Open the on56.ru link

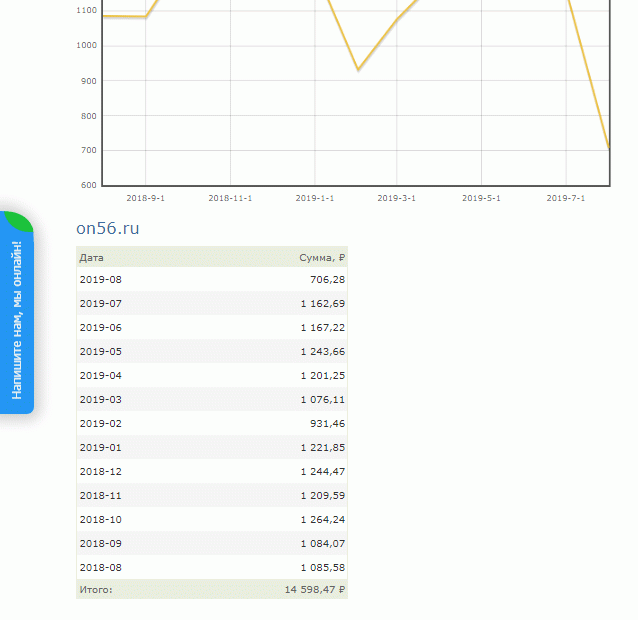(x=107, y=228)
